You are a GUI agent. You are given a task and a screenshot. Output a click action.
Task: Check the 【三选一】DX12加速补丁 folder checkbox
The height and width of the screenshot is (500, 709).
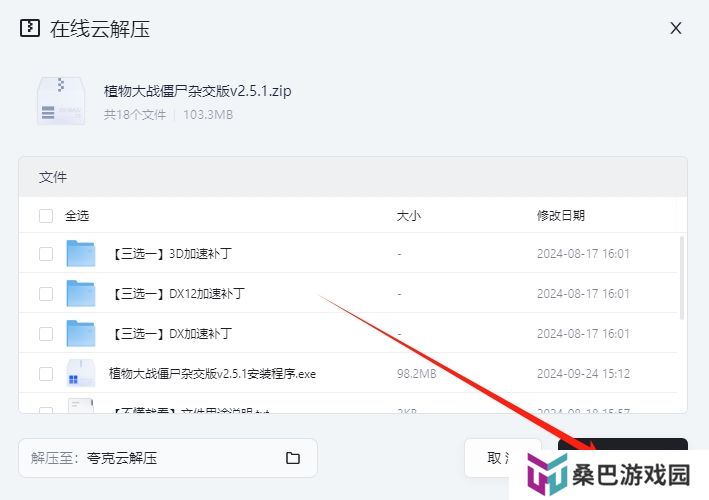(46, 294)
